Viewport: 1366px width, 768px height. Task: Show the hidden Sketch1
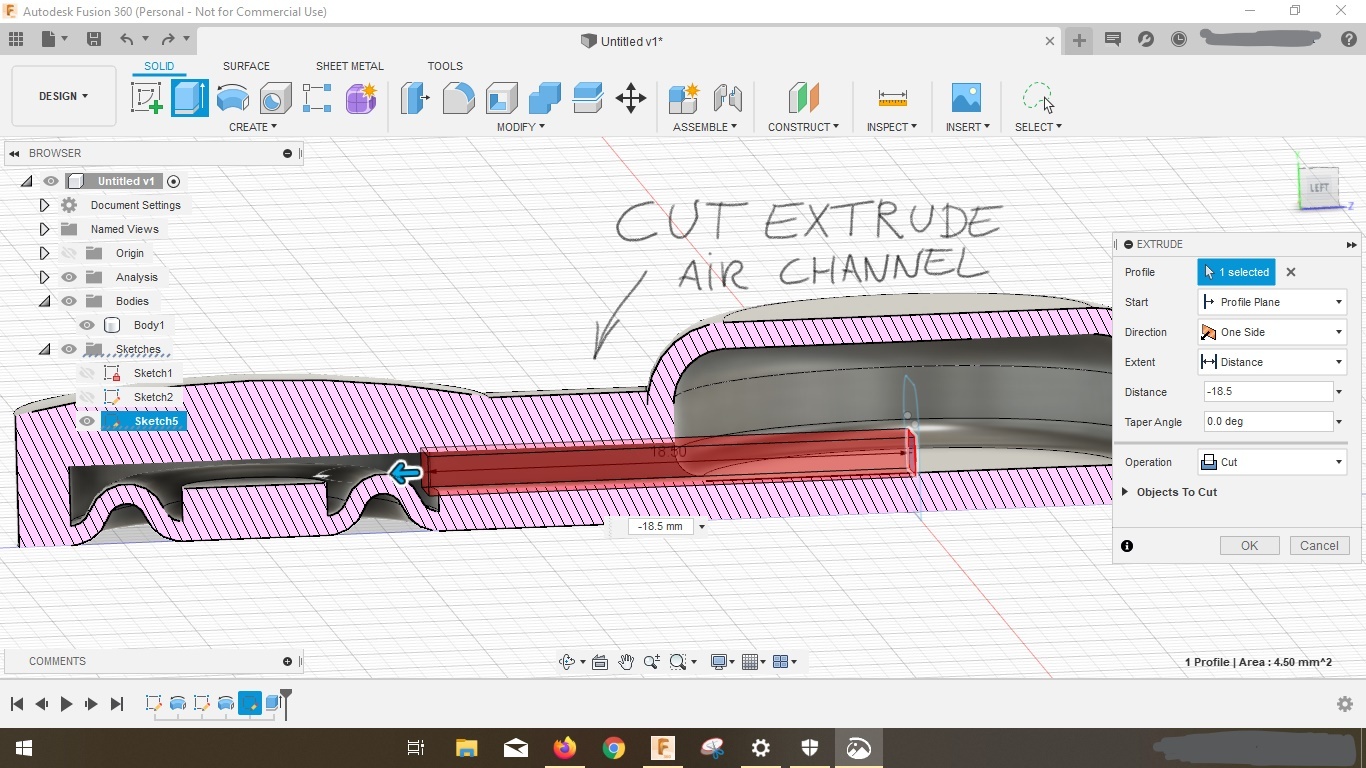(x=87, y=373)
